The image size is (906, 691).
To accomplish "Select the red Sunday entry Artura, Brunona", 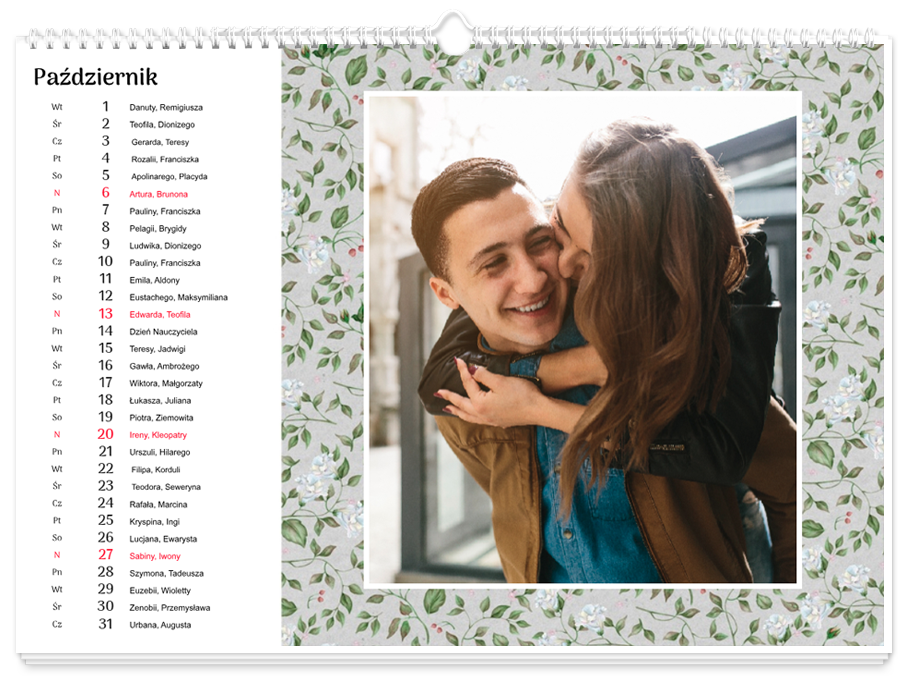I will click(158, 194).
